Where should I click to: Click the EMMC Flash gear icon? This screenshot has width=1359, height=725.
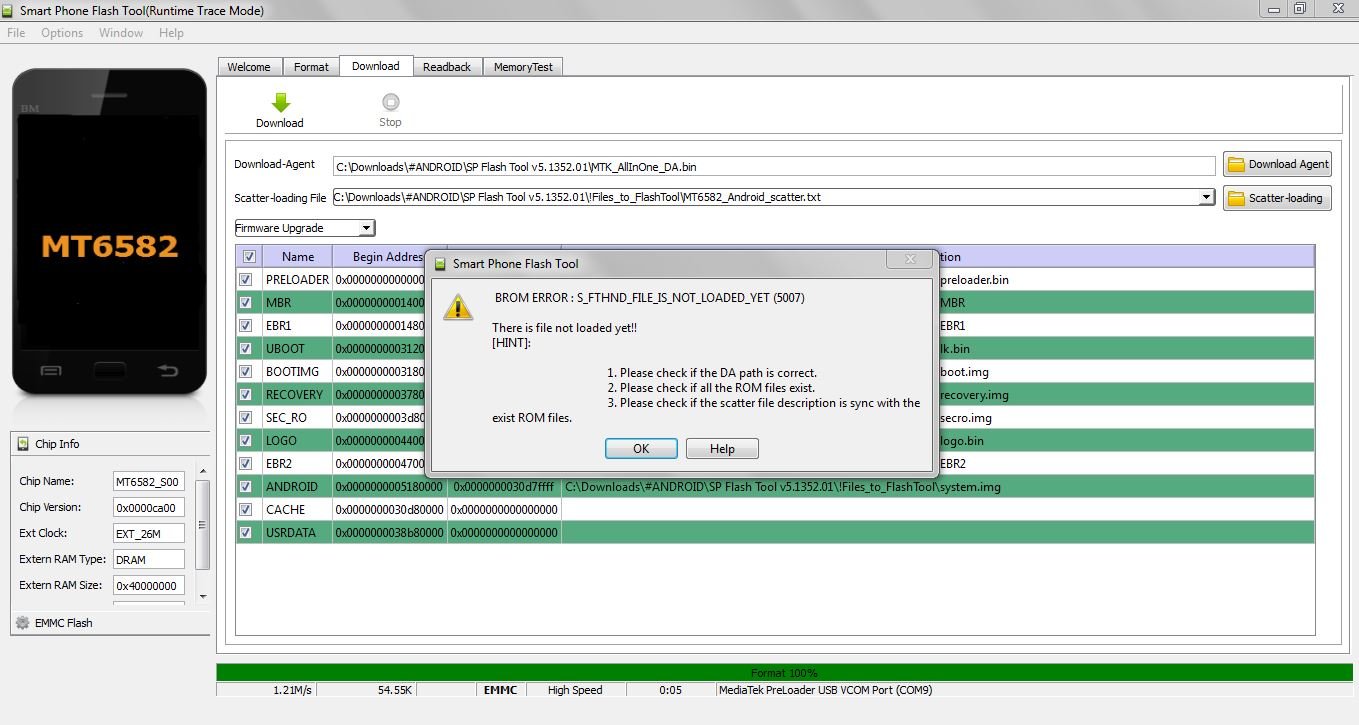click(22, 623)
